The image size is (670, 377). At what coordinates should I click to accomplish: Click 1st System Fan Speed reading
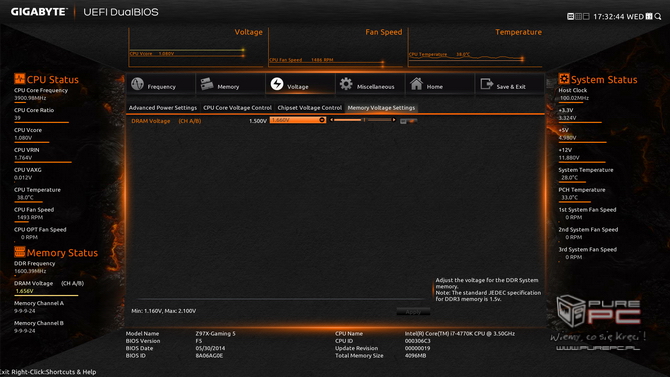587,213
